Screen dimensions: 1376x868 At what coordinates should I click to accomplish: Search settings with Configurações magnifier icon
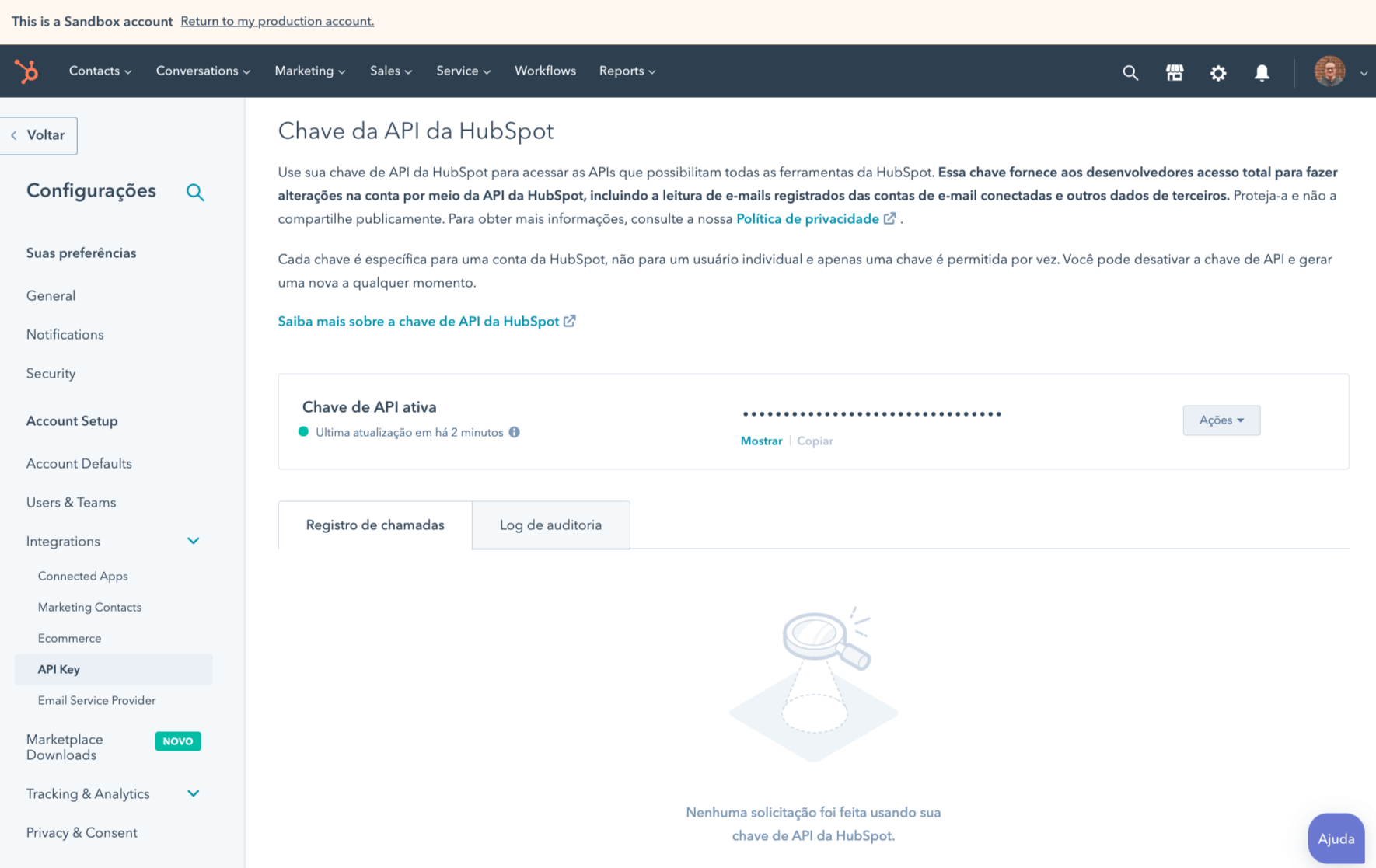[x=195, y=192]
